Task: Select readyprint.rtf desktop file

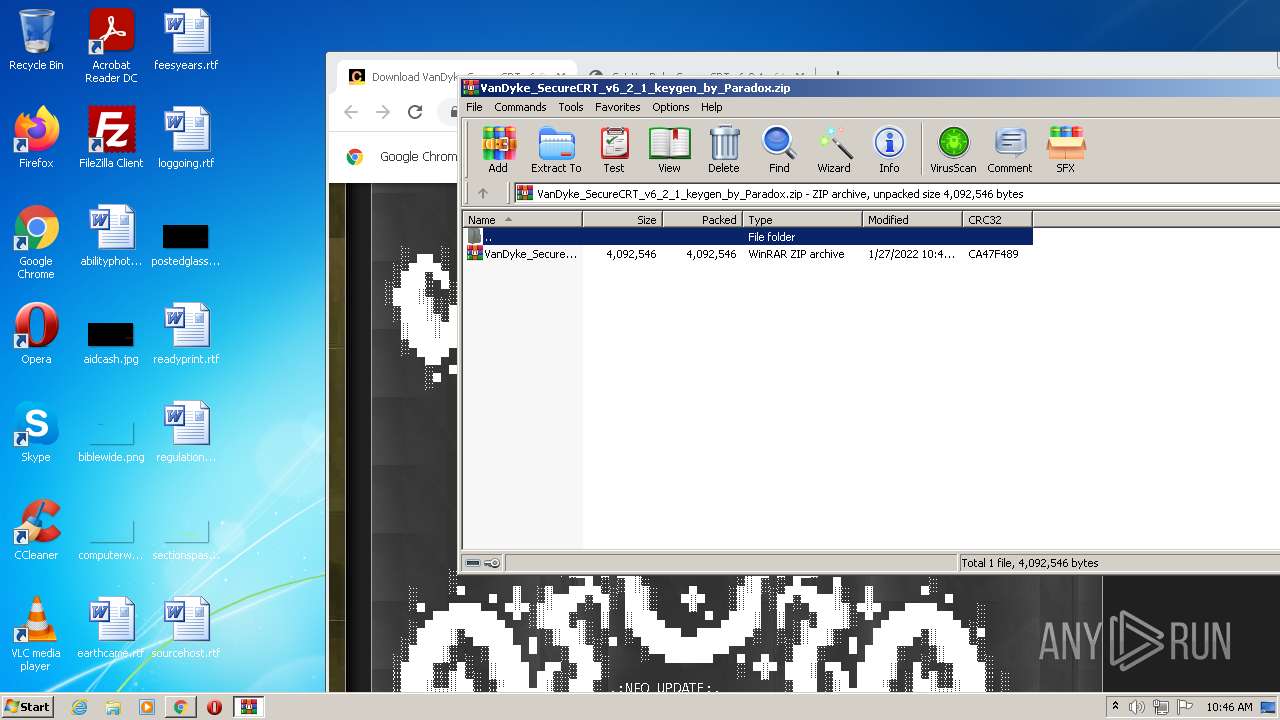Action: pos(186,334)
